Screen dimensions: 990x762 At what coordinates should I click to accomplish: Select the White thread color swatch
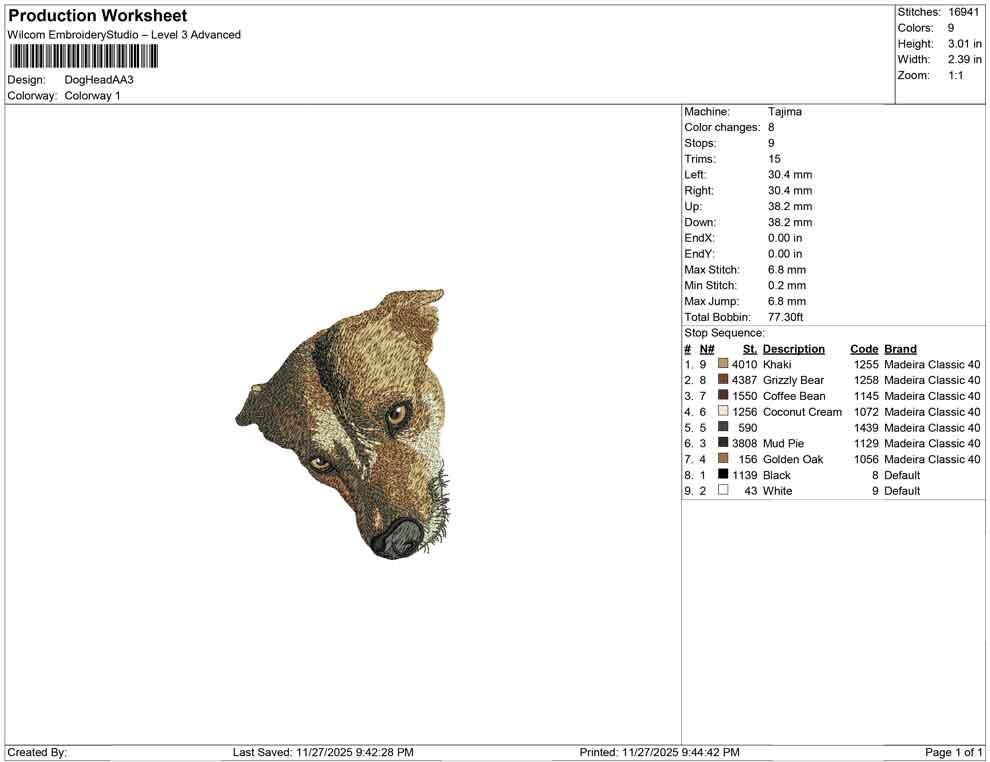[x=723, y=491]
